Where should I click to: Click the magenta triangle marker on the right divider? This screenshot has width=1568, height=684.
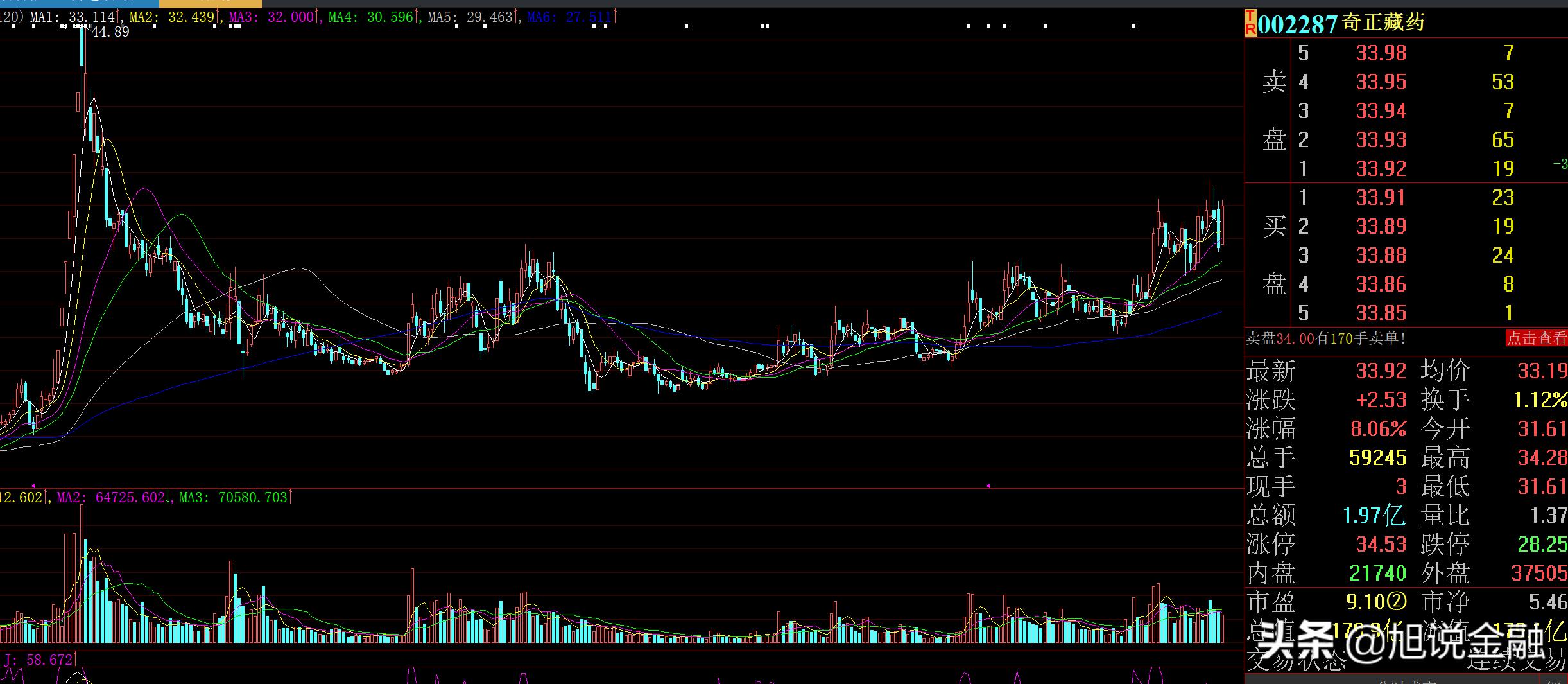click(988, 486)
